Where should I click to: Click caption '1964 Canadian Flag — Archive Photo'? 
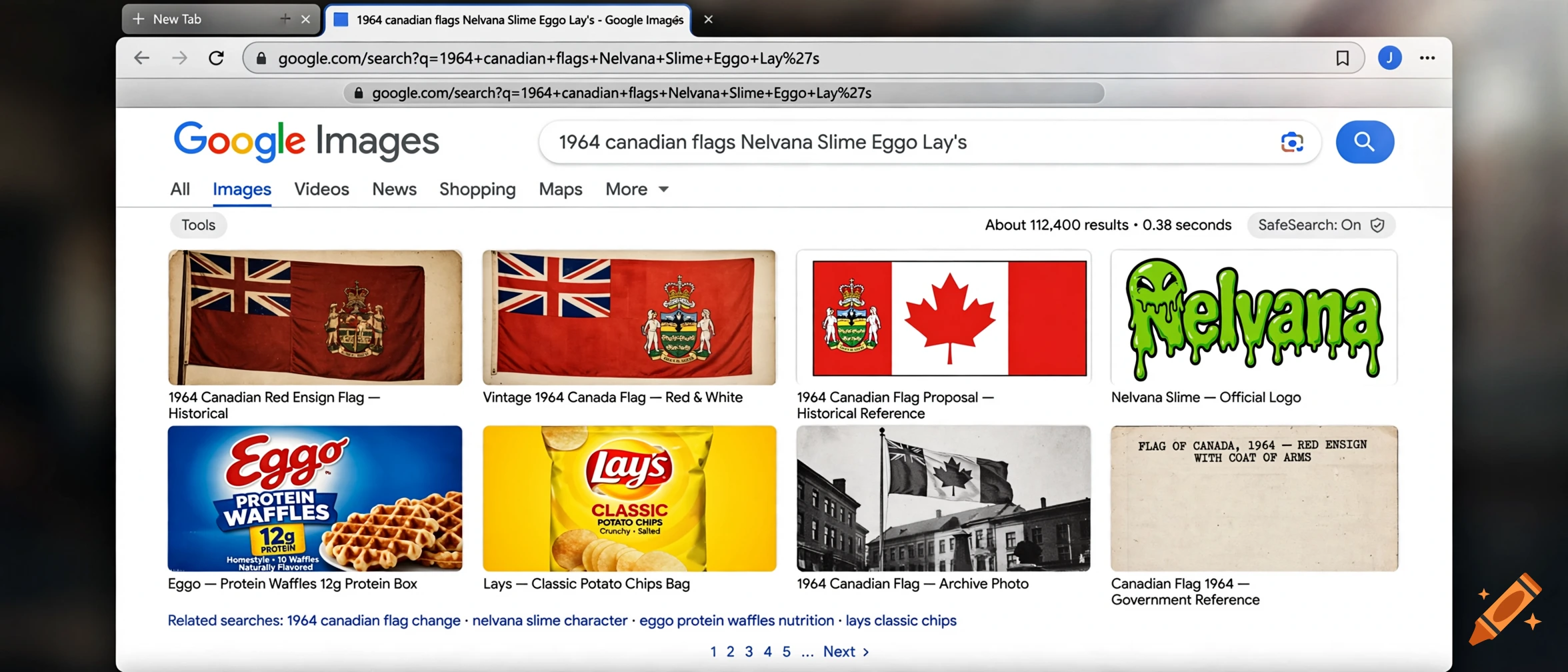(913, 584)
